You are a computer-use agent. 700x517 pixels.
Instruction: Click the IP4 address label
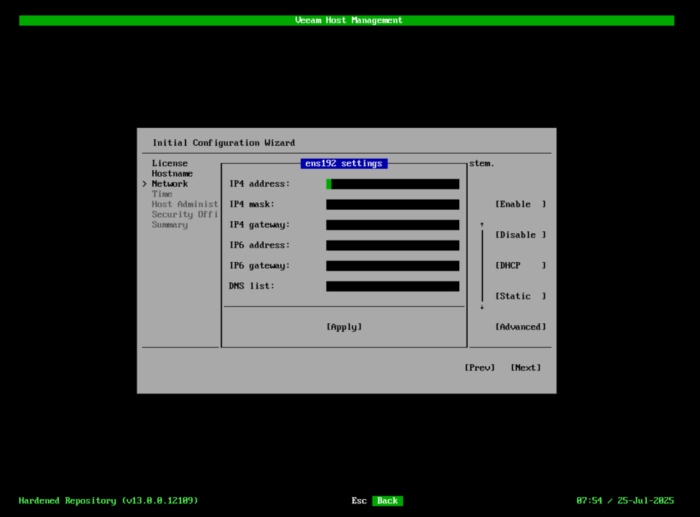tap(259, 184)
